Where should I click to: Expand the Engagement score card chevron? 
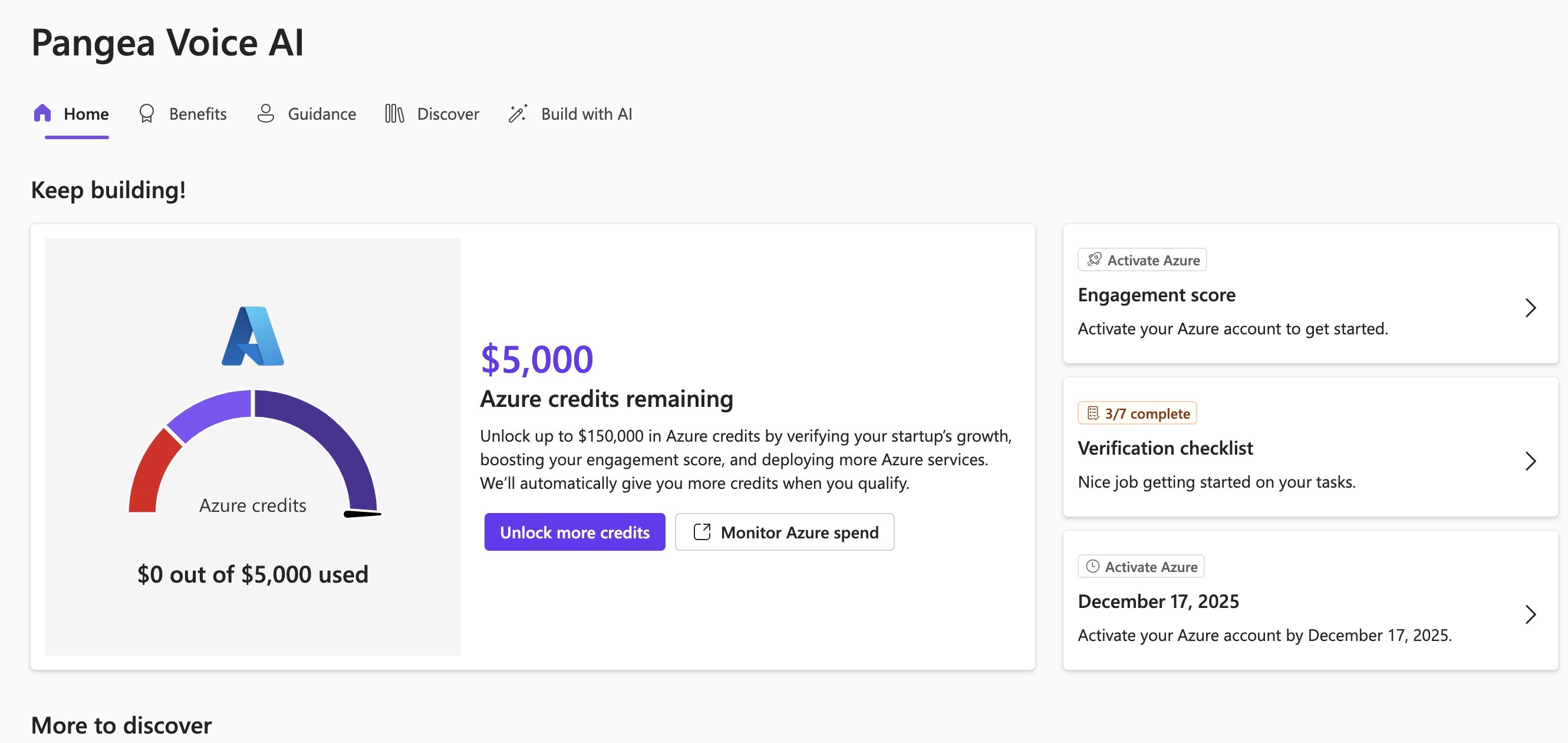point(1531,308)
